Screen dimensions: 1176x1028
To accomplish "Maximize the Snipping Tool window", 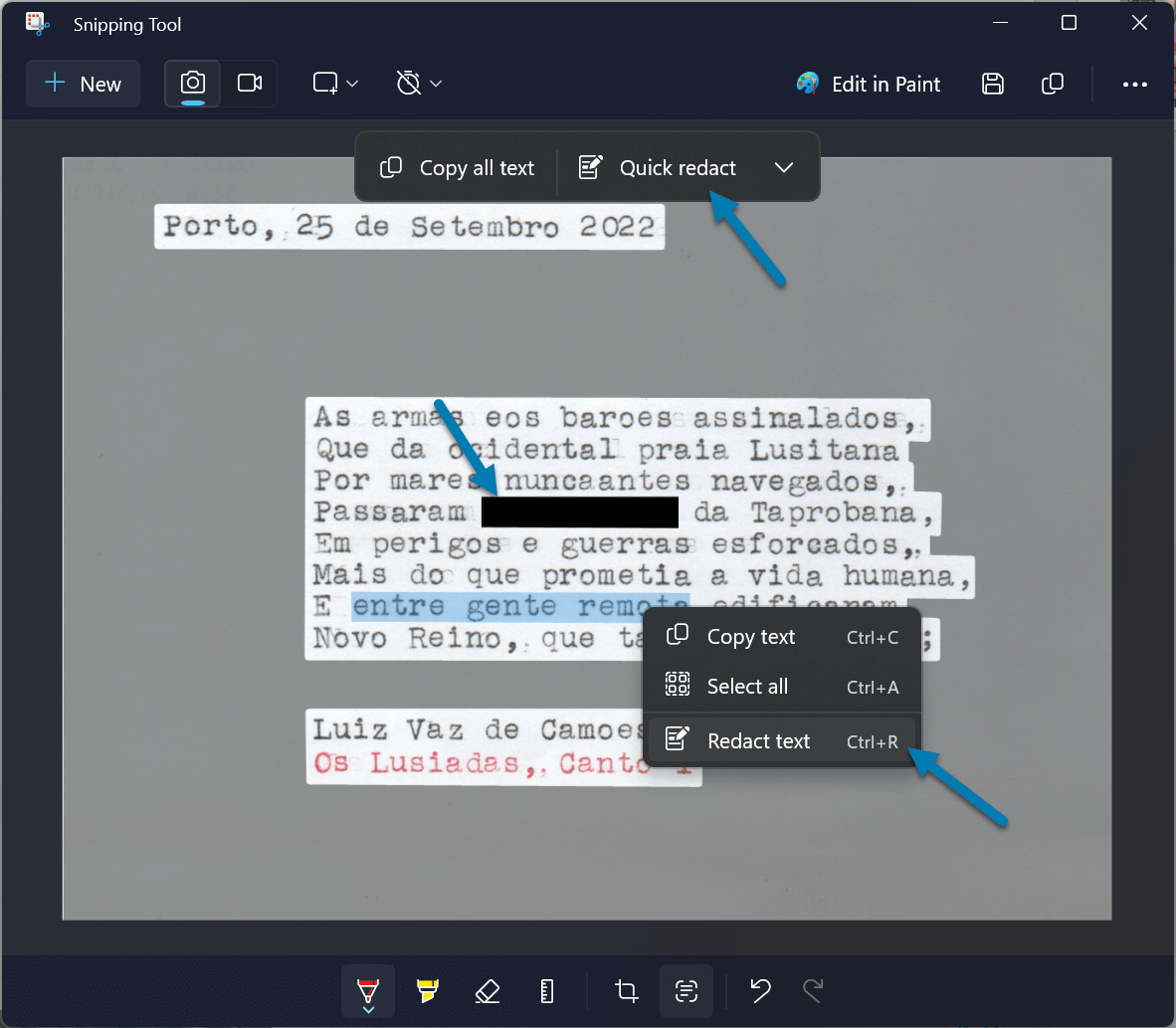I will point(1069,23).
